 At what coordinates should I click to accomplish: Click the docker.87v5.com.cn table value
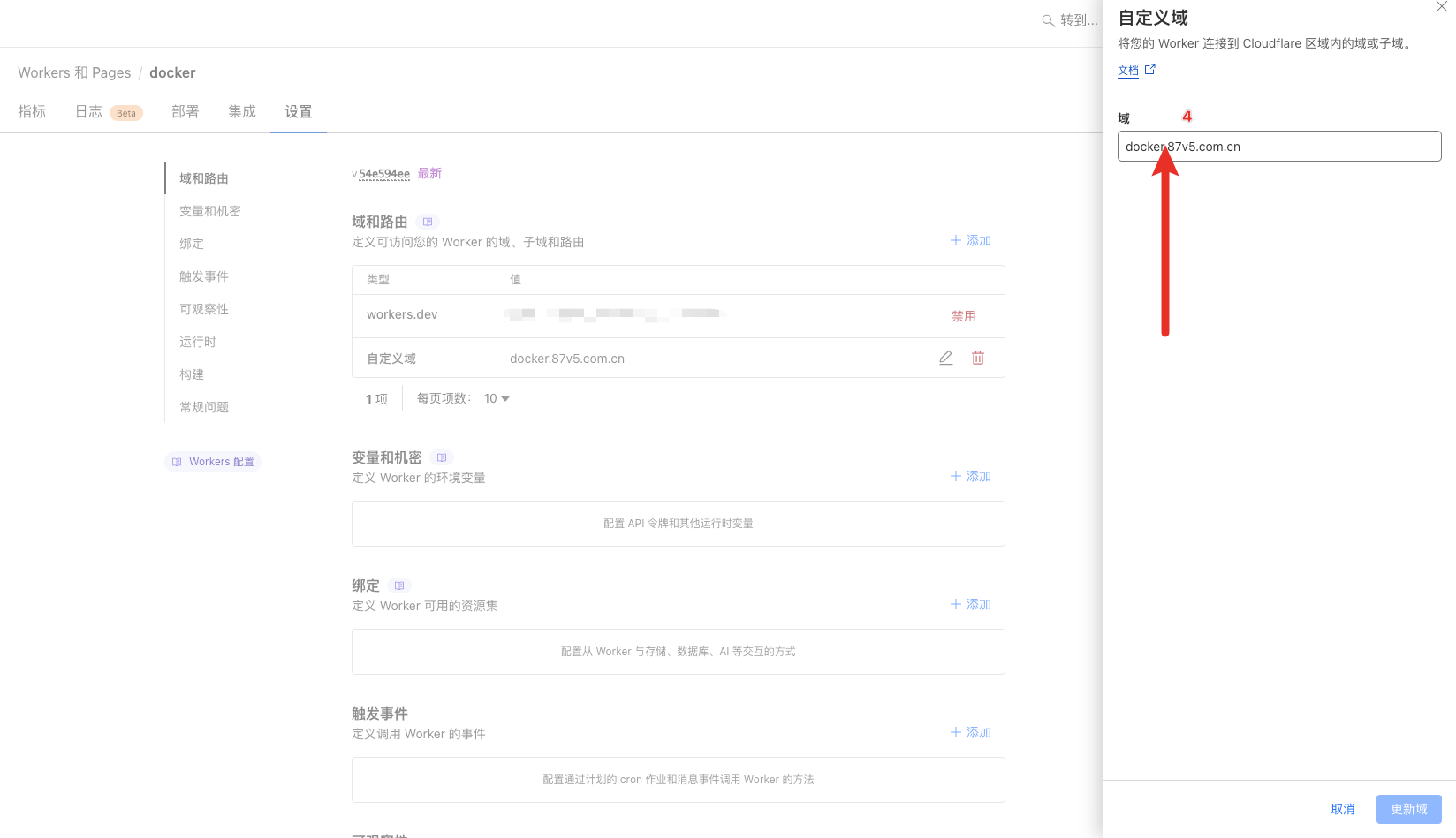click(x=567, y=359)
